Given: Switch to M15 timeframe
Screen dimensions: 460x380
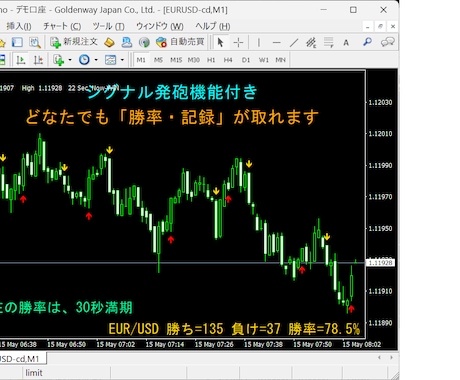Looking at the screenshot, I should 176,60.
